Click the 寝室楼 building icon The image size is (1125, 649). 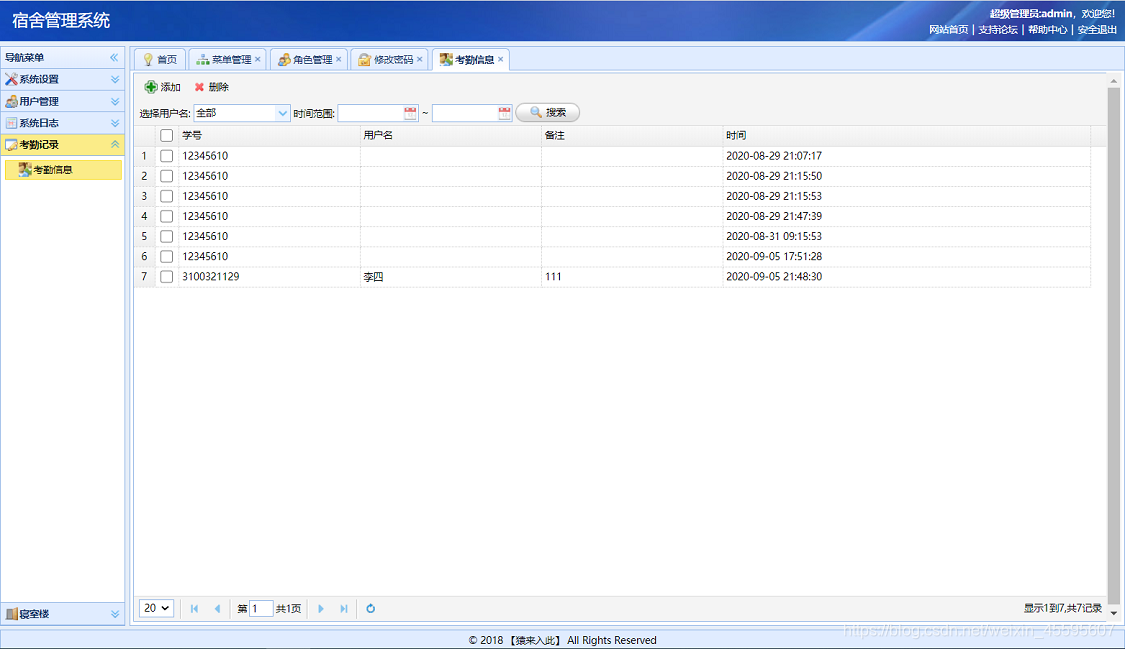11,614
